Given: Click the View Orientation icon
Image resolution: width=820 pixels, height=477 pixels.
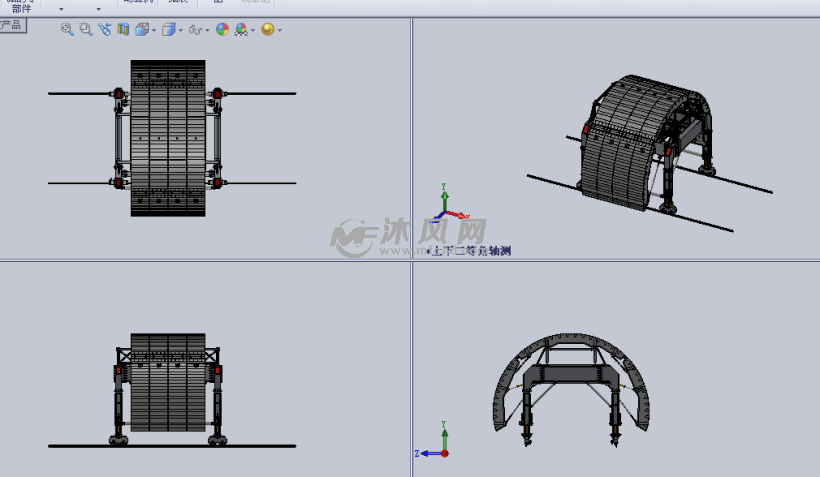Looking at the screenshot, I should [x=142, y=30].
